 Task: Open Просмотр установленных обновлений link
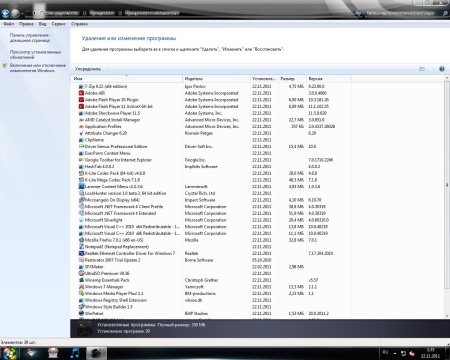35,54
